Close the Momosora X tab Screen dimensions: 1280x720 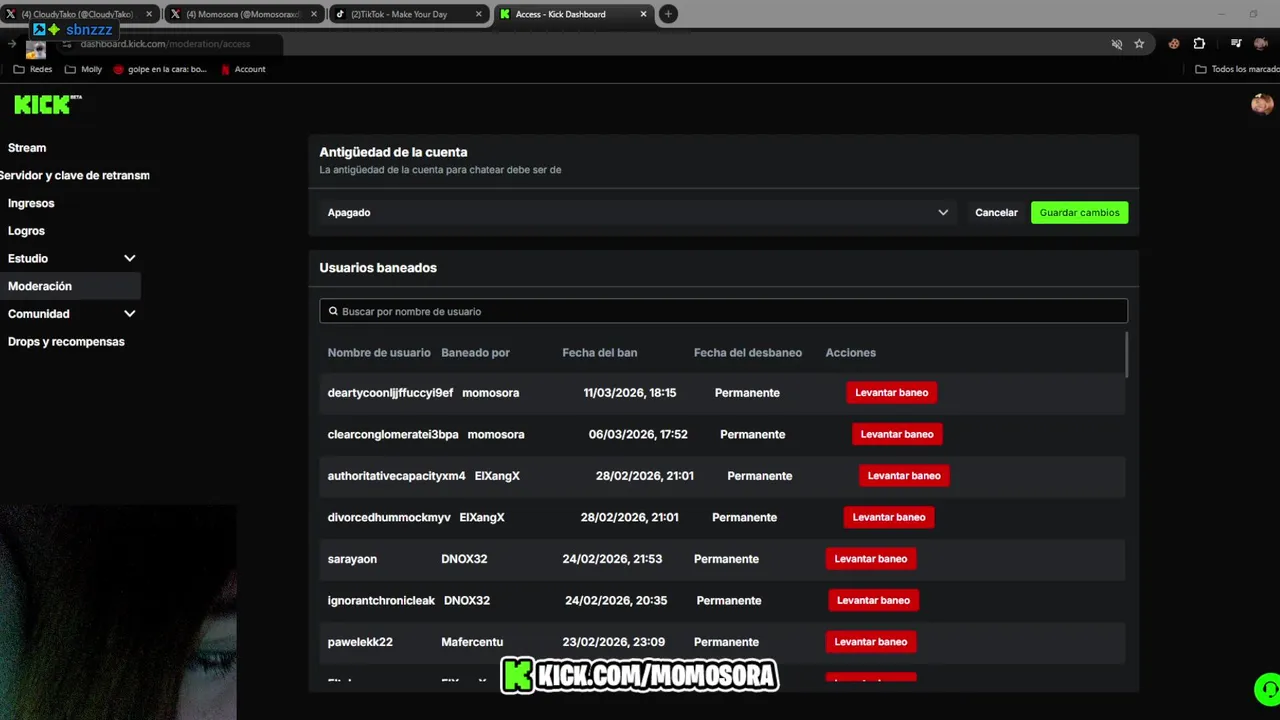click(314, 14)
